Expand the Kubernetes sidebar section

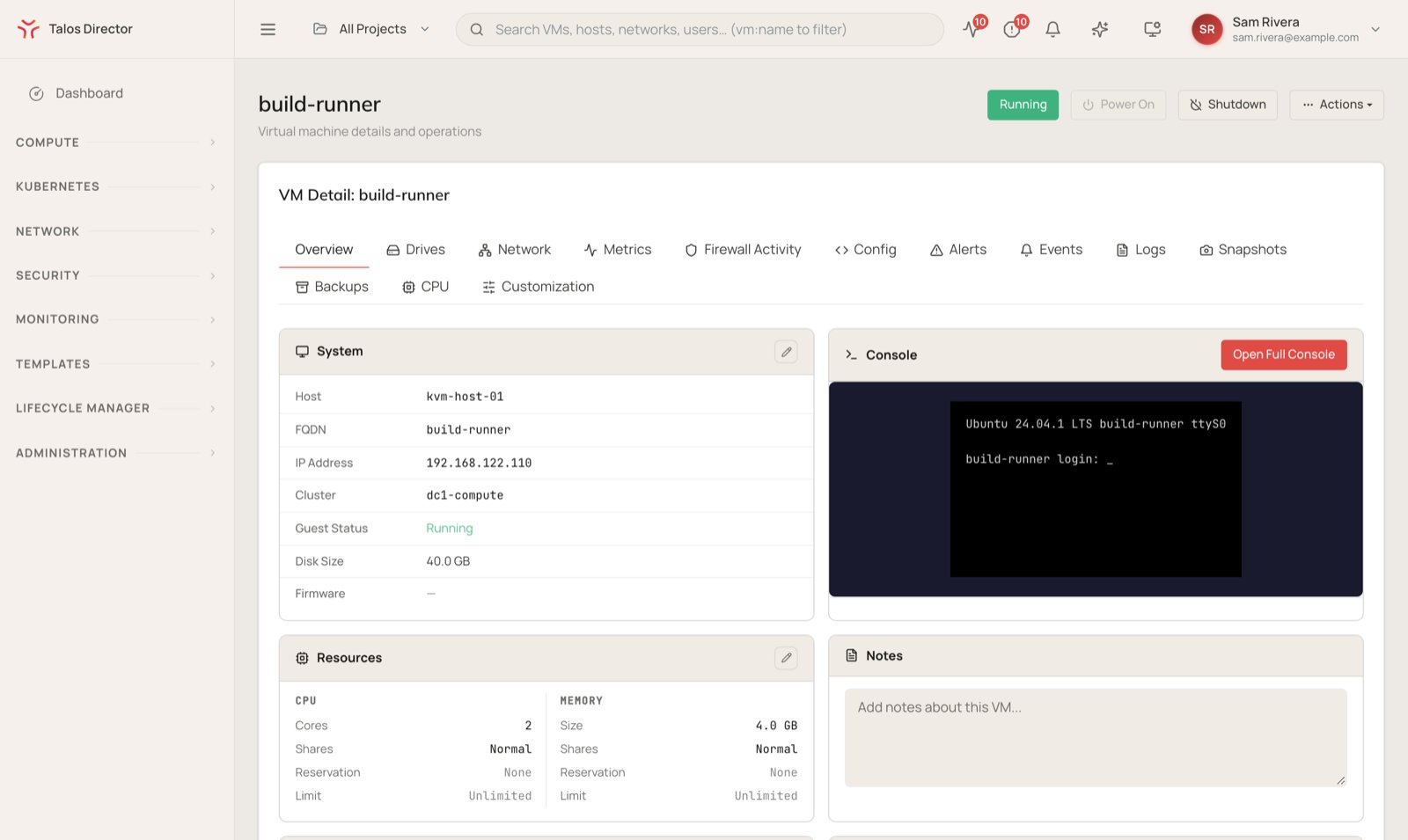(x=116, y=186)
